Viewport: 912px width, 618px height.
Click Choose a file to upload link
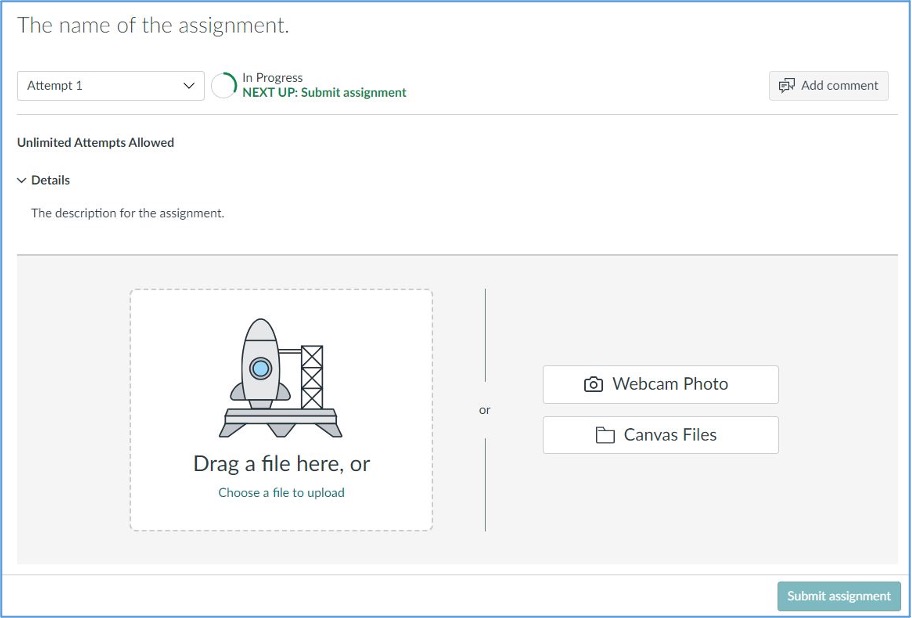tap(281, 492)
